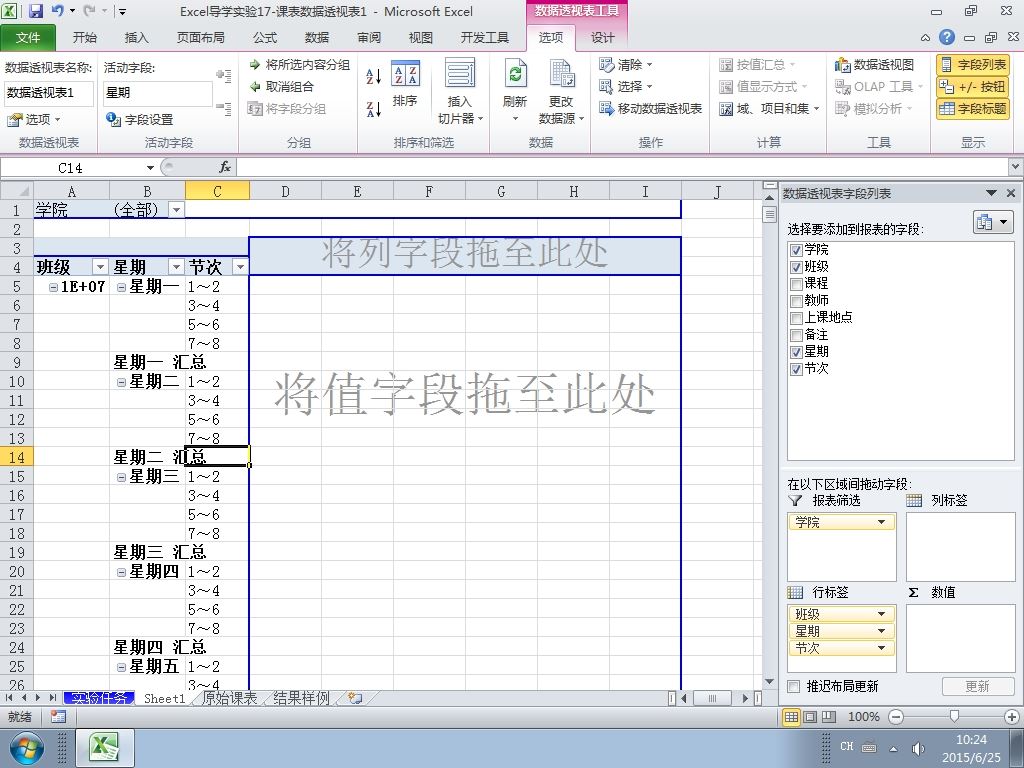Switch to page break preview in status bar
This screenshot has height=768, width=1024.
point(829,716)
